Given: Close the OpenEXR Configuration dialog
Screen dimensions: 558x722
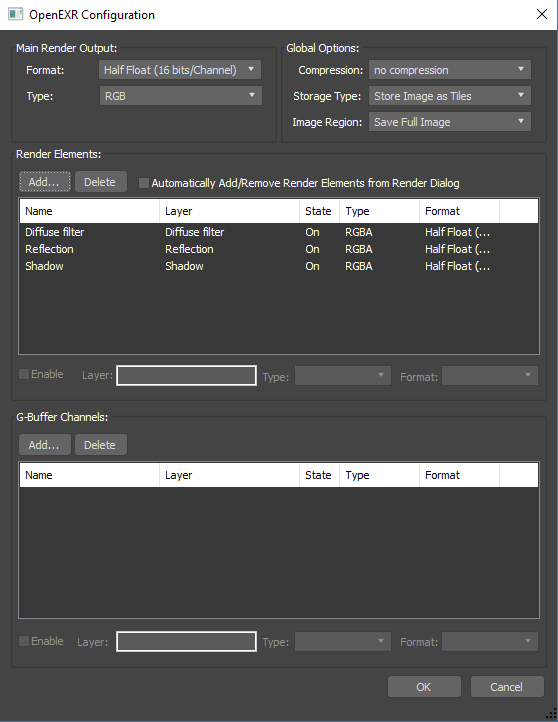Looking at the screenshot, I should (x=542, y=14).
